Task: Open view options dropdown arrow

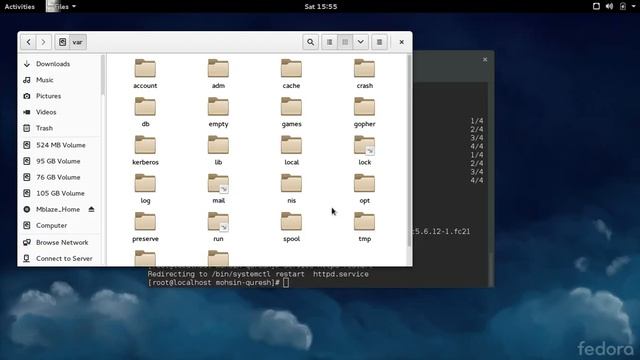Action: point(361,42)
